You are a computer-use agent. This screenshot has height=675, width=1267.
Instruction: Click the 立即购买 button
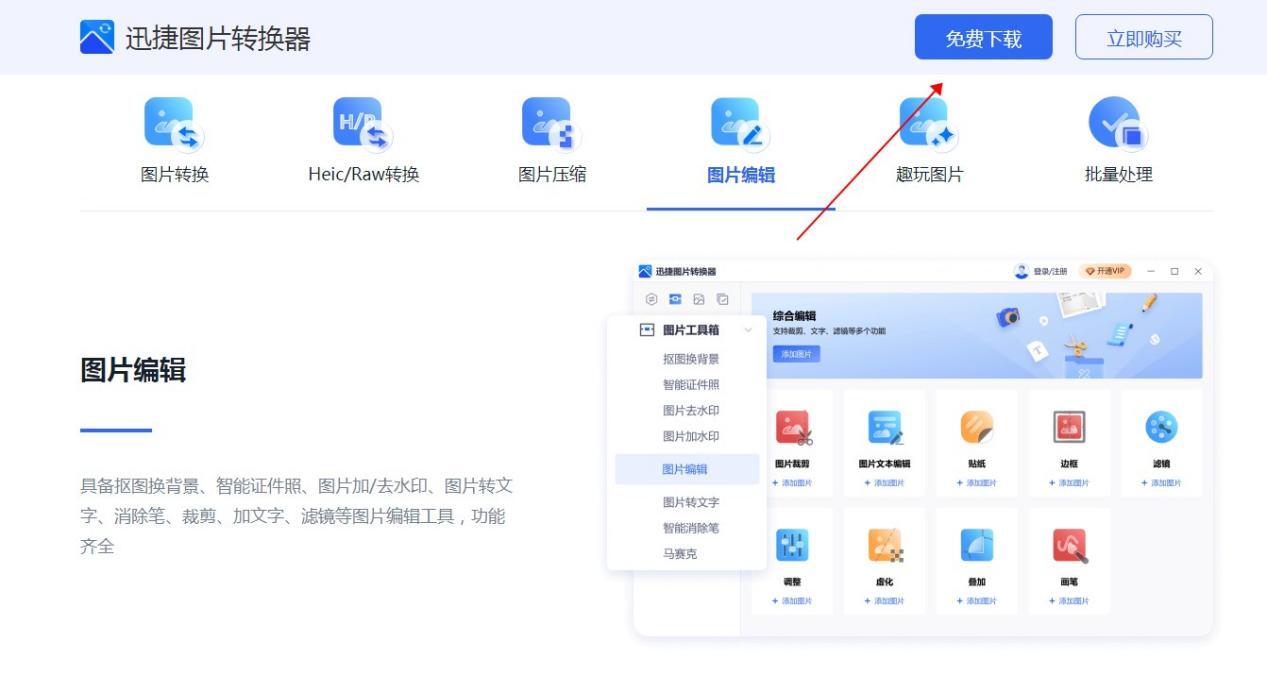pos(1144,37)
